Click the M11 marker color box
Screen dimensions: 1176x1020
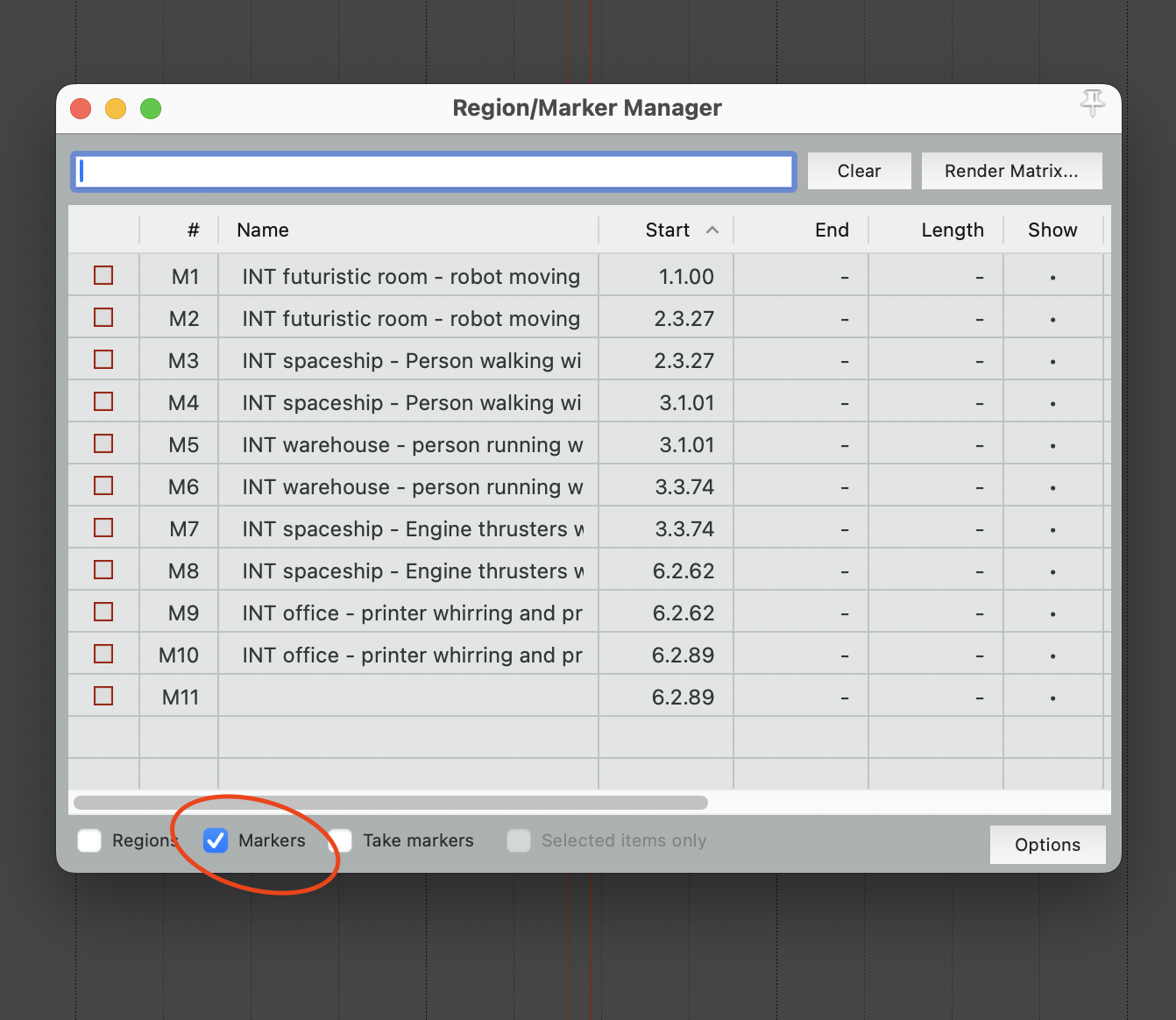103,696
